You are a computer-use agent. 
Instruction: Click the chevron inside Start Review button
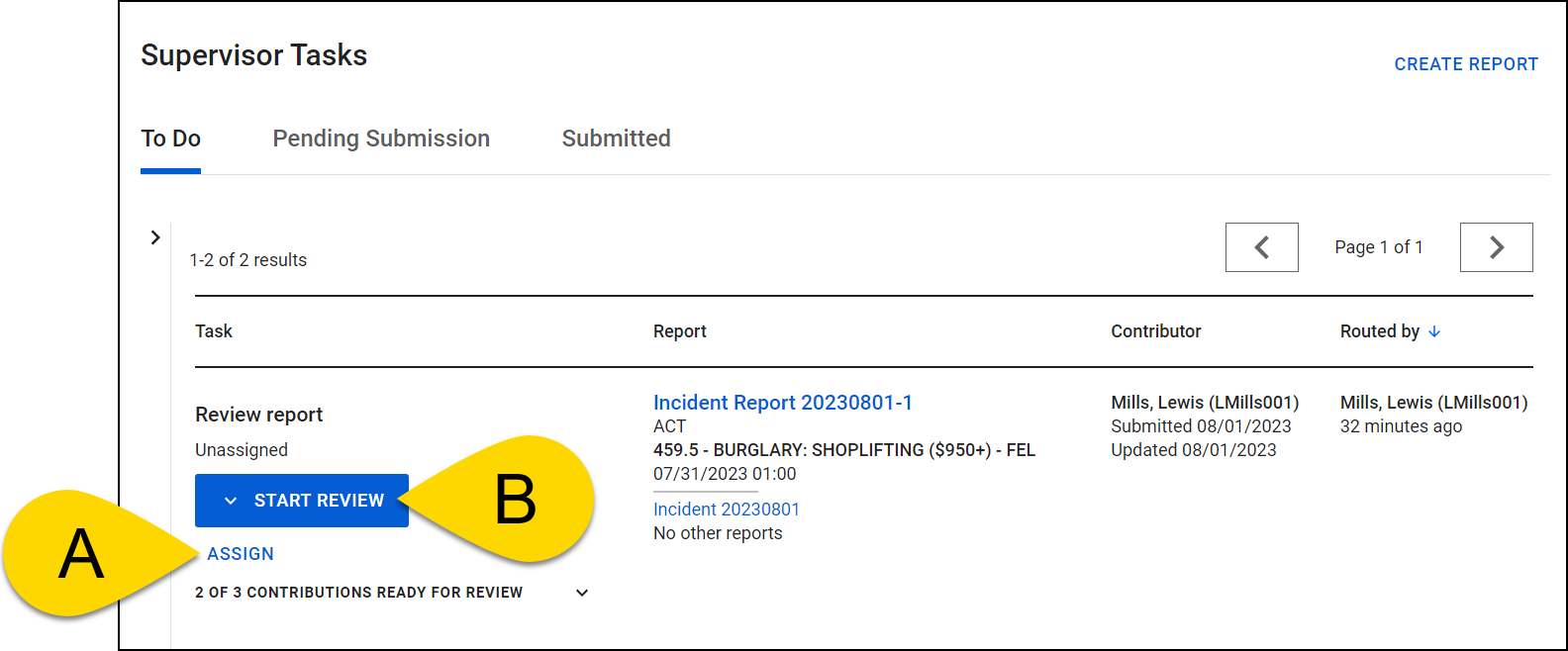pos(231,501)
